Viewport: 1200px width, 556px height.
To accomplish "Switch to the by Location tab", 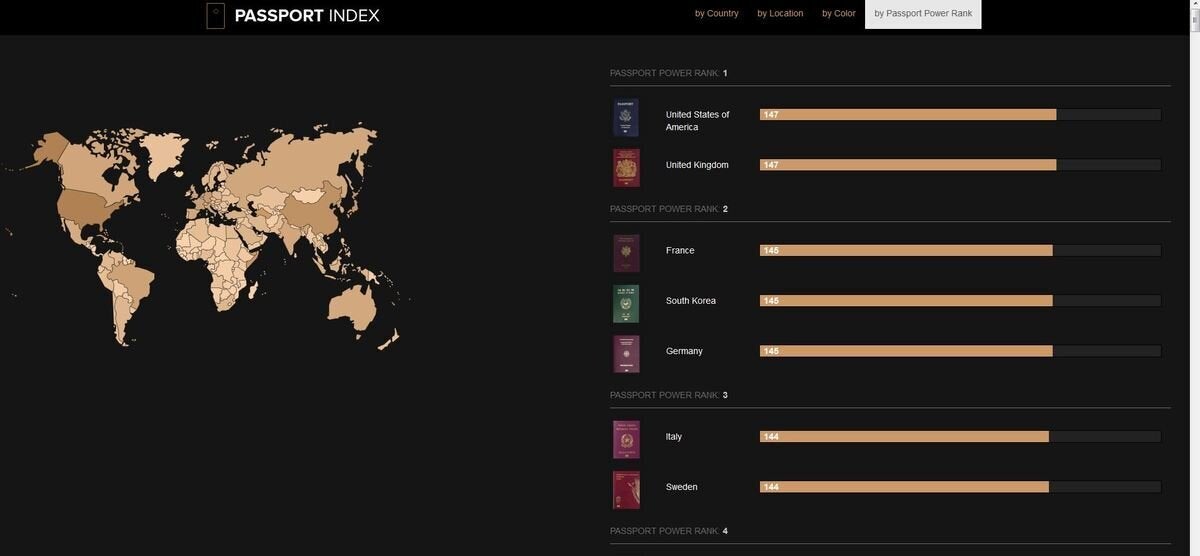I will [780, 13].
